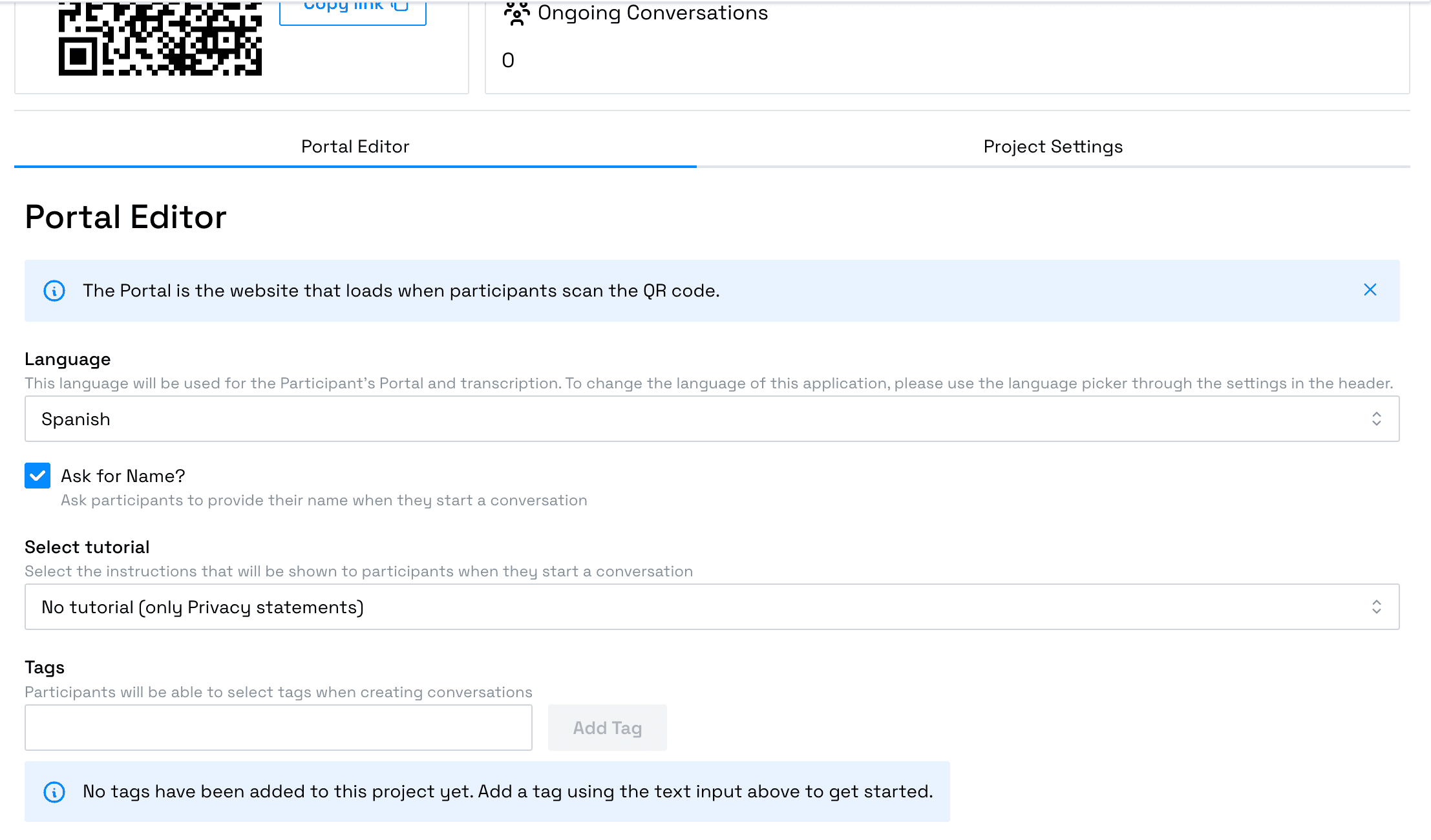Open the Language dropdown showing Spanish
Screen dimensions: 1431x840
712,419
